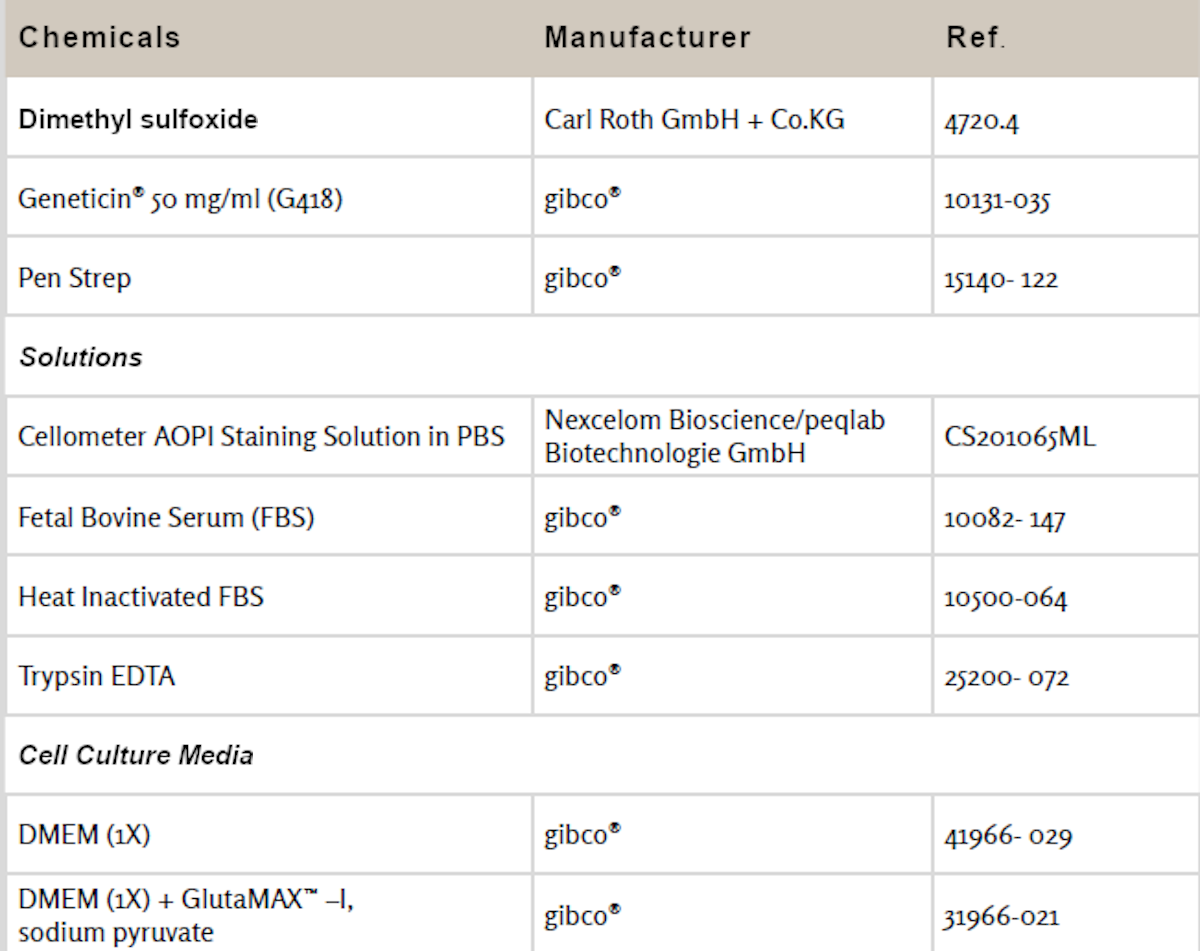Click the Manufacturer column header
Screen dimensions: 1200x951
click(x=647, y=38)
